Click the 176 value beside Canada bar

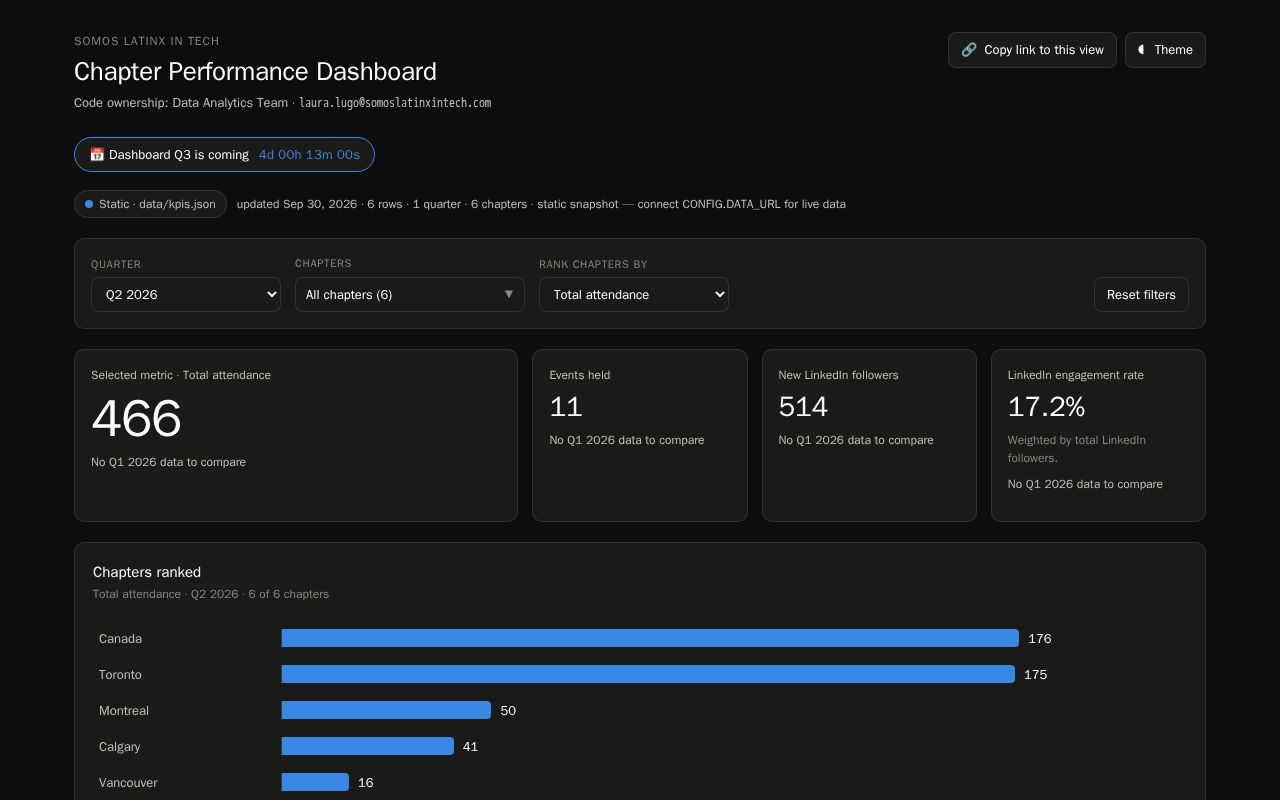click(x=1039, y=639)
